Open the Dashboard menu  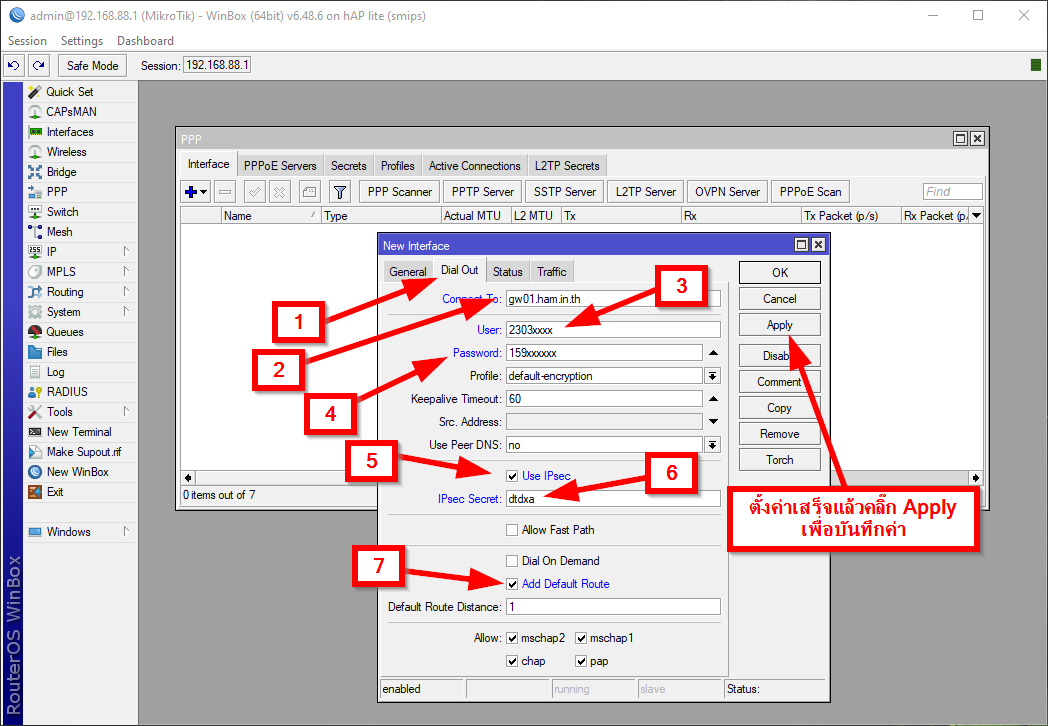click(x=145, y=41)
